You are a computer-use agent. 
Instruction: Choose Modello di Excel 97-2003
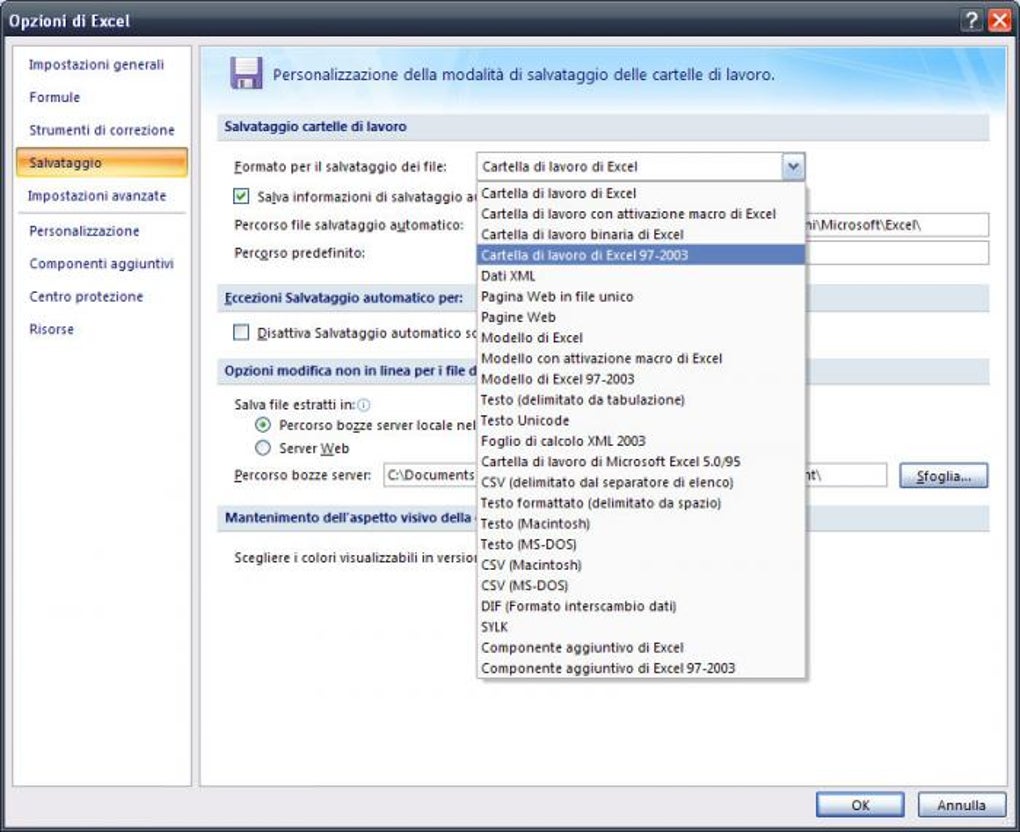click(641, 379)
